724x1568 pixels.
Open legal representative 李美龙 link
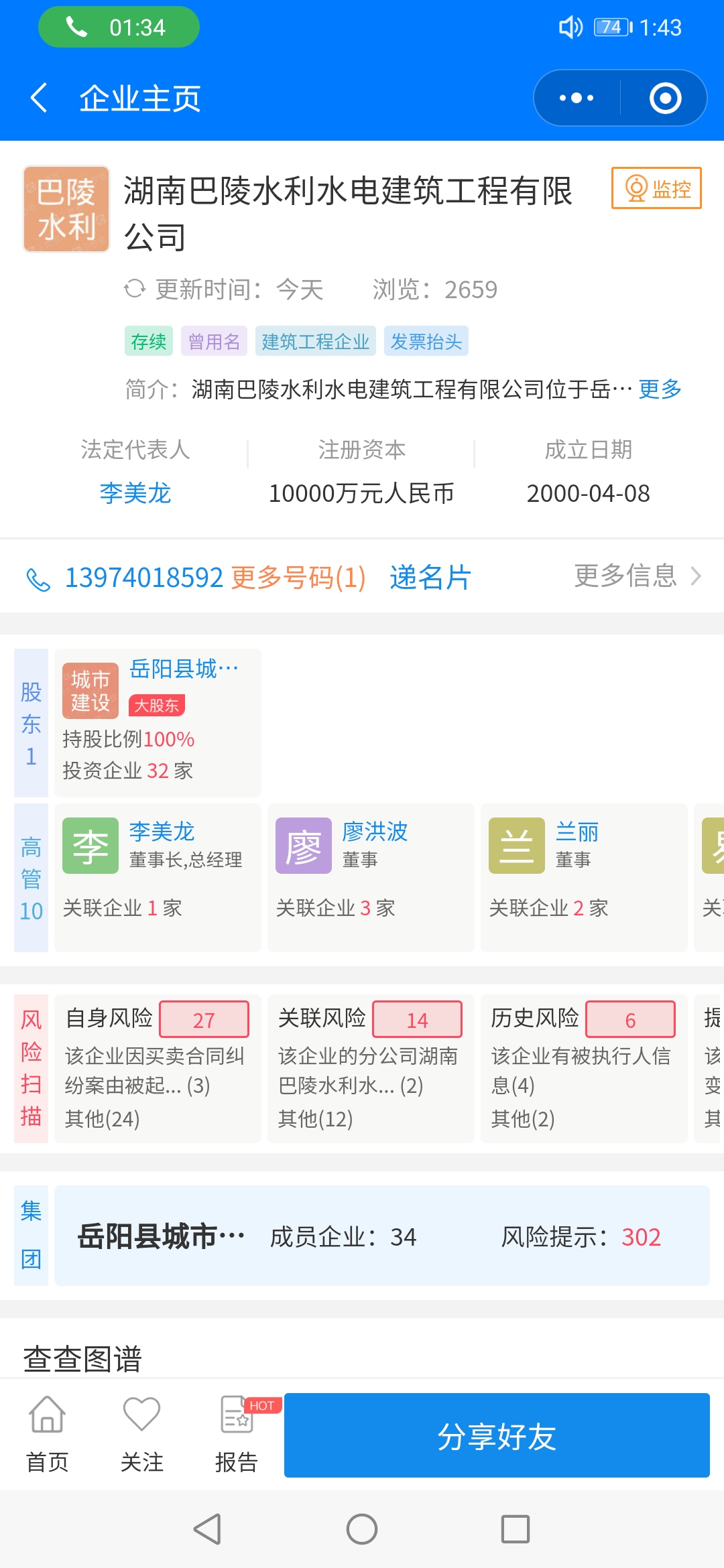pos(135,493)
